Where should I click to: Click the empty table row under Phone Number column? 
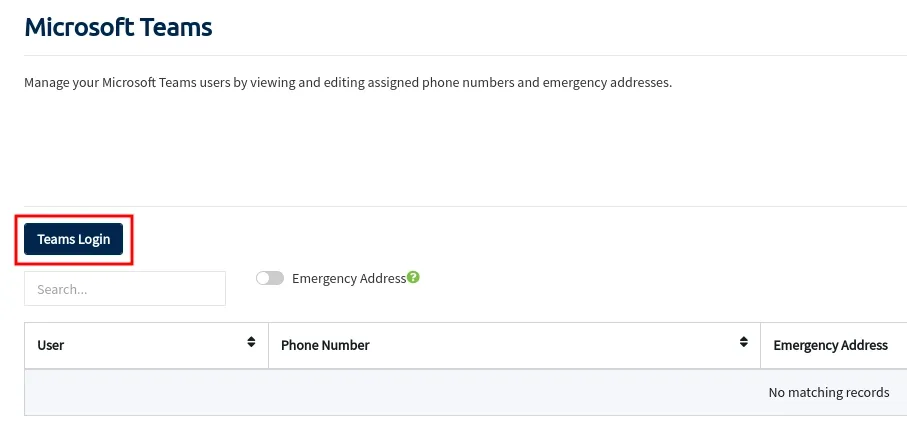click(514, 392)
